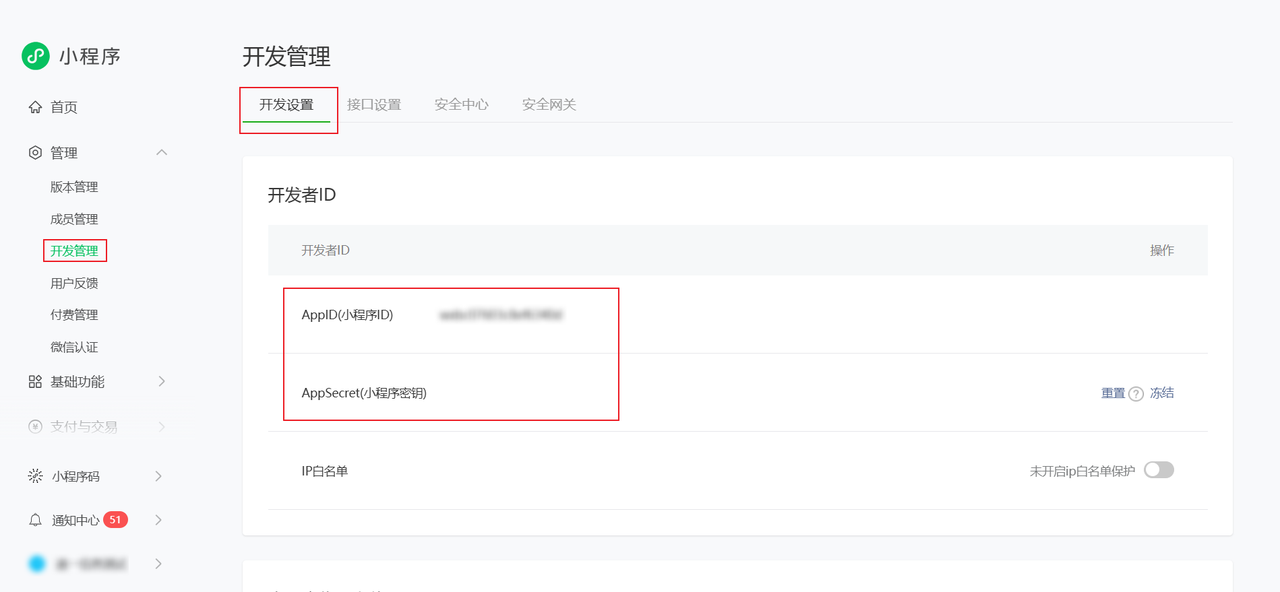Click the home icon beside 首页

[x=35, y=107]
